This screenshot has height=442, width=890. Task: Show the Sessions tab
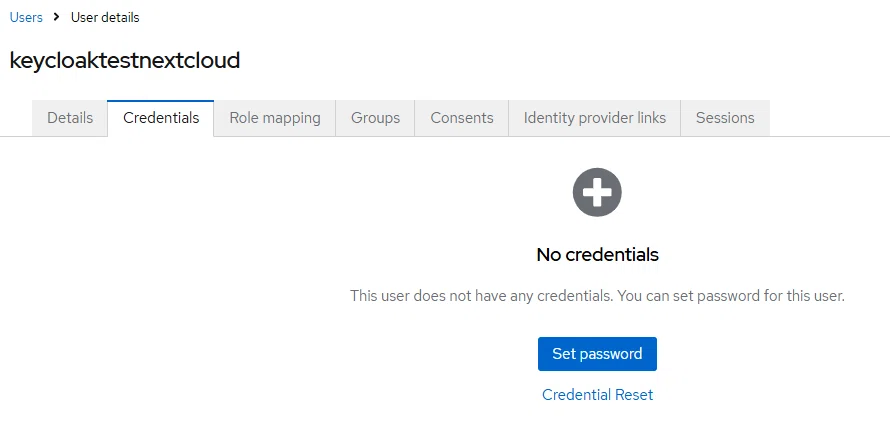[x=725, y=118]
